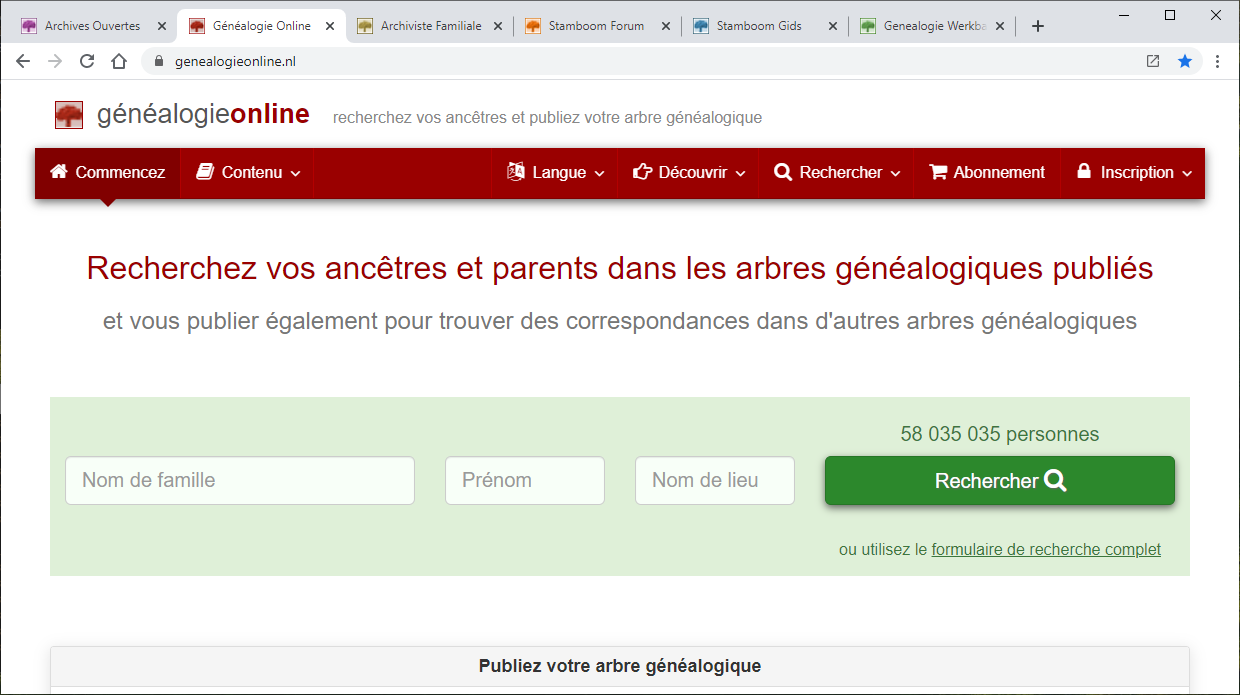This screenshot has width=1240, height=695.
Task: Switch to the Stamboom Gids tab
Action: point(765,26)
